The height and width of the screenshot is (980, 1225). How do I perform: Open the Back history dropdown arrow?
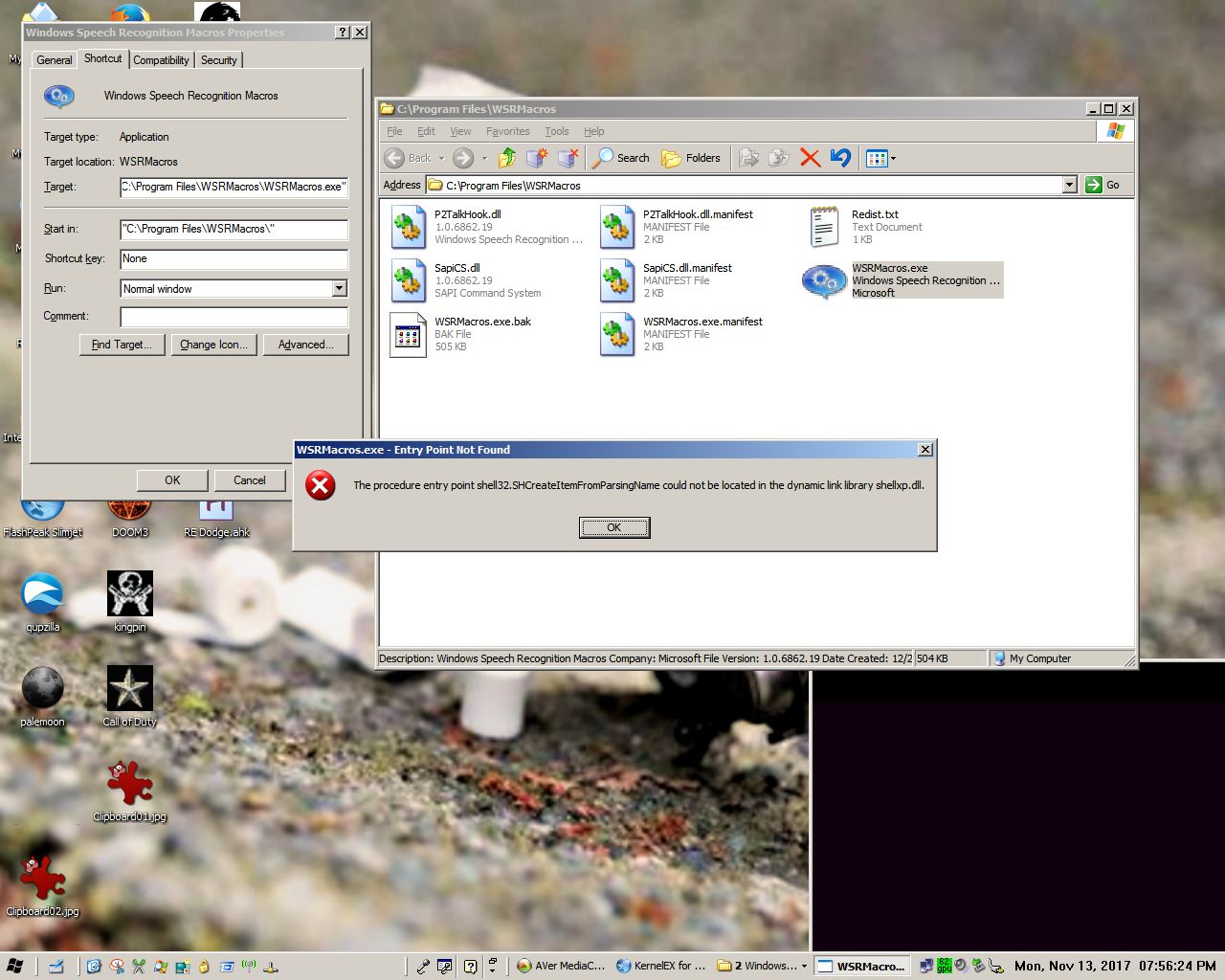pyautogui.click(x=441, y=159)
